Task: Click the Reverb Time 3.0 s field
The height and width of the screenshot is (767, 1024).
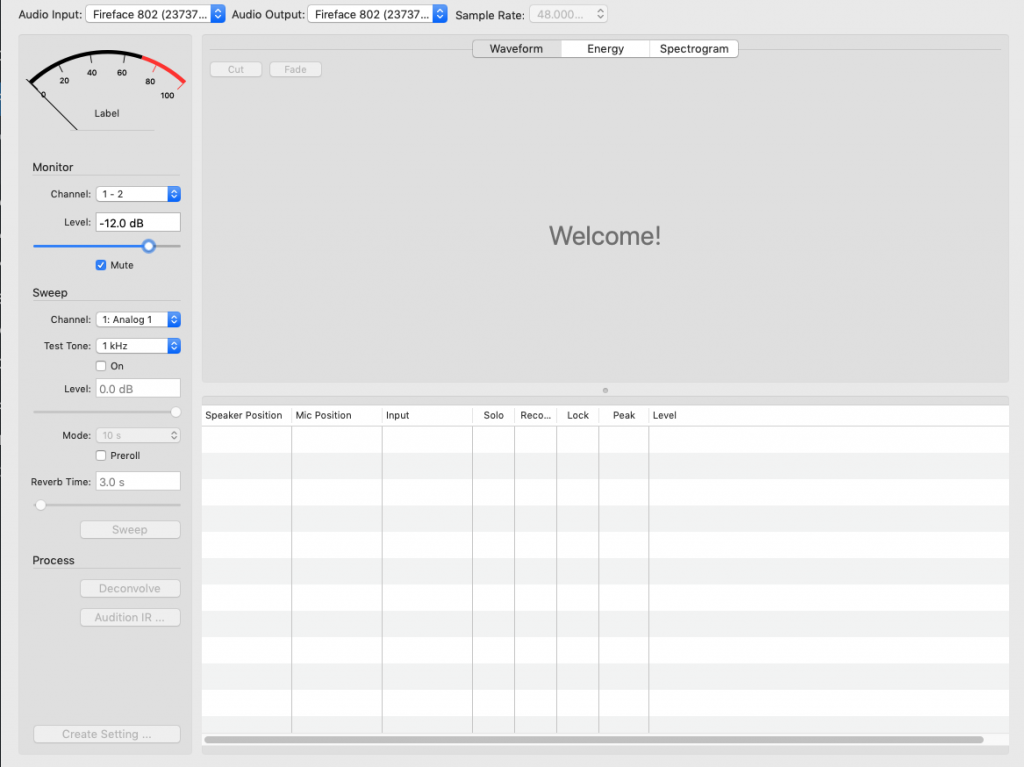Action: pos(138,482)
